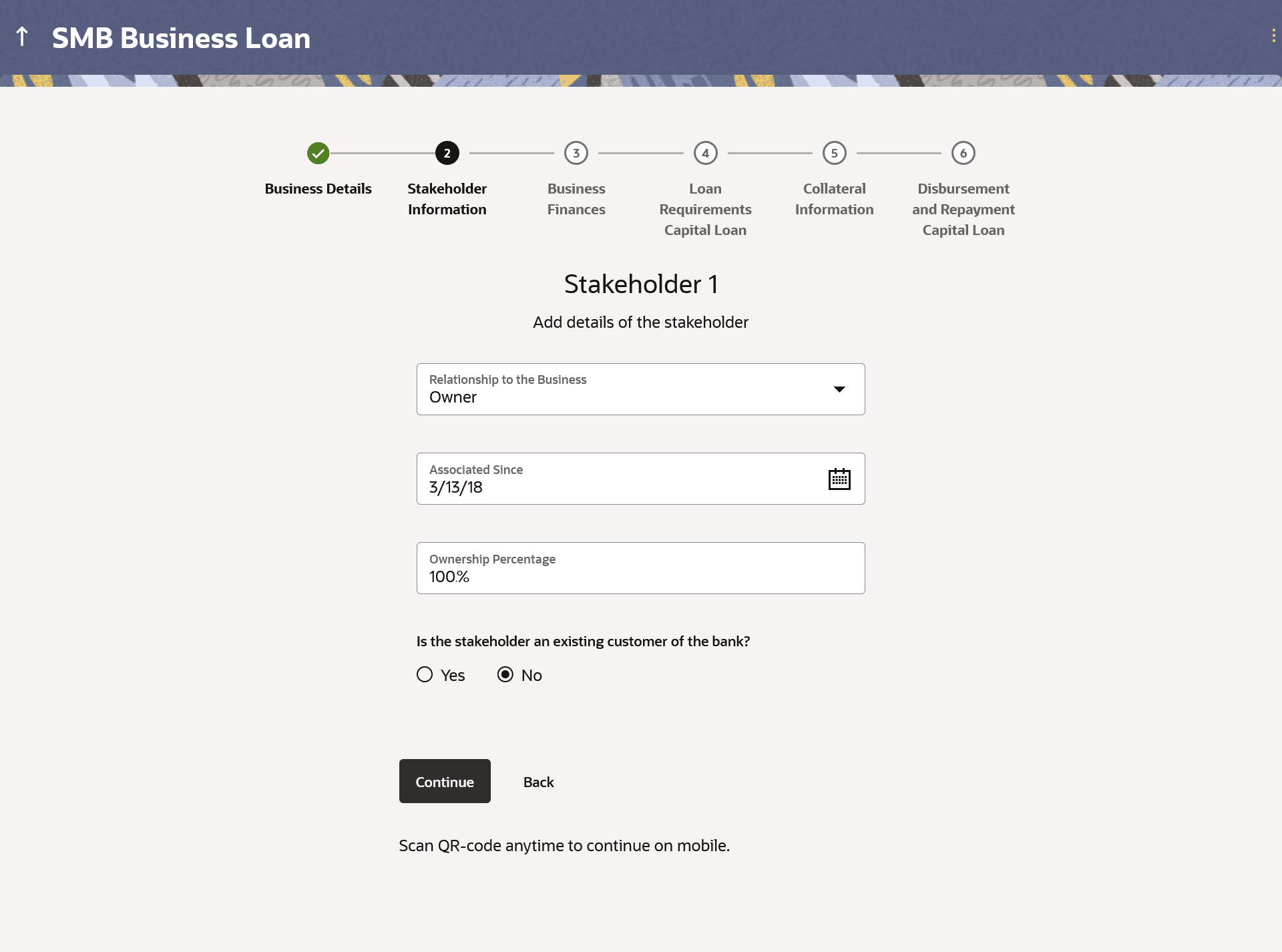Image resolution: width=1282 pixels, height=952 pixels.
Task: Select No for existing bank customer
Action: pos(505,675)
